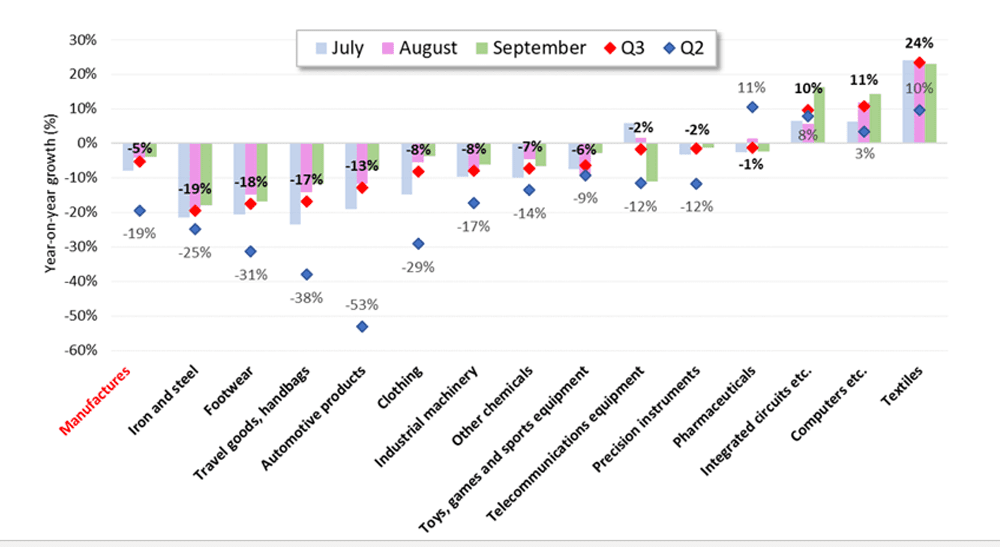Click the red Manufactures axis label

[94, 400]
